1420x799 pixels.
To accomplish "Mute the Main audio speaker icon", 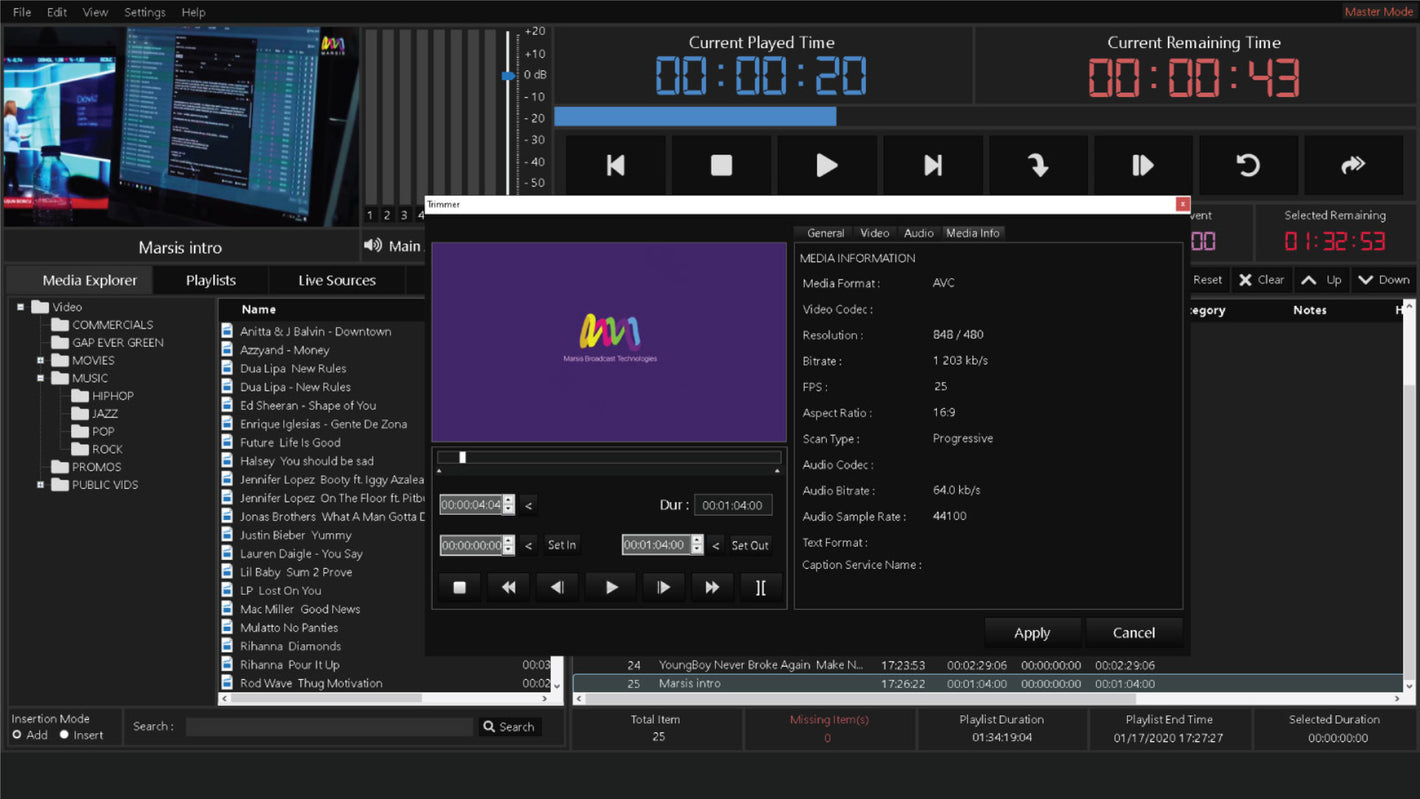I will [x=373, y=246].
